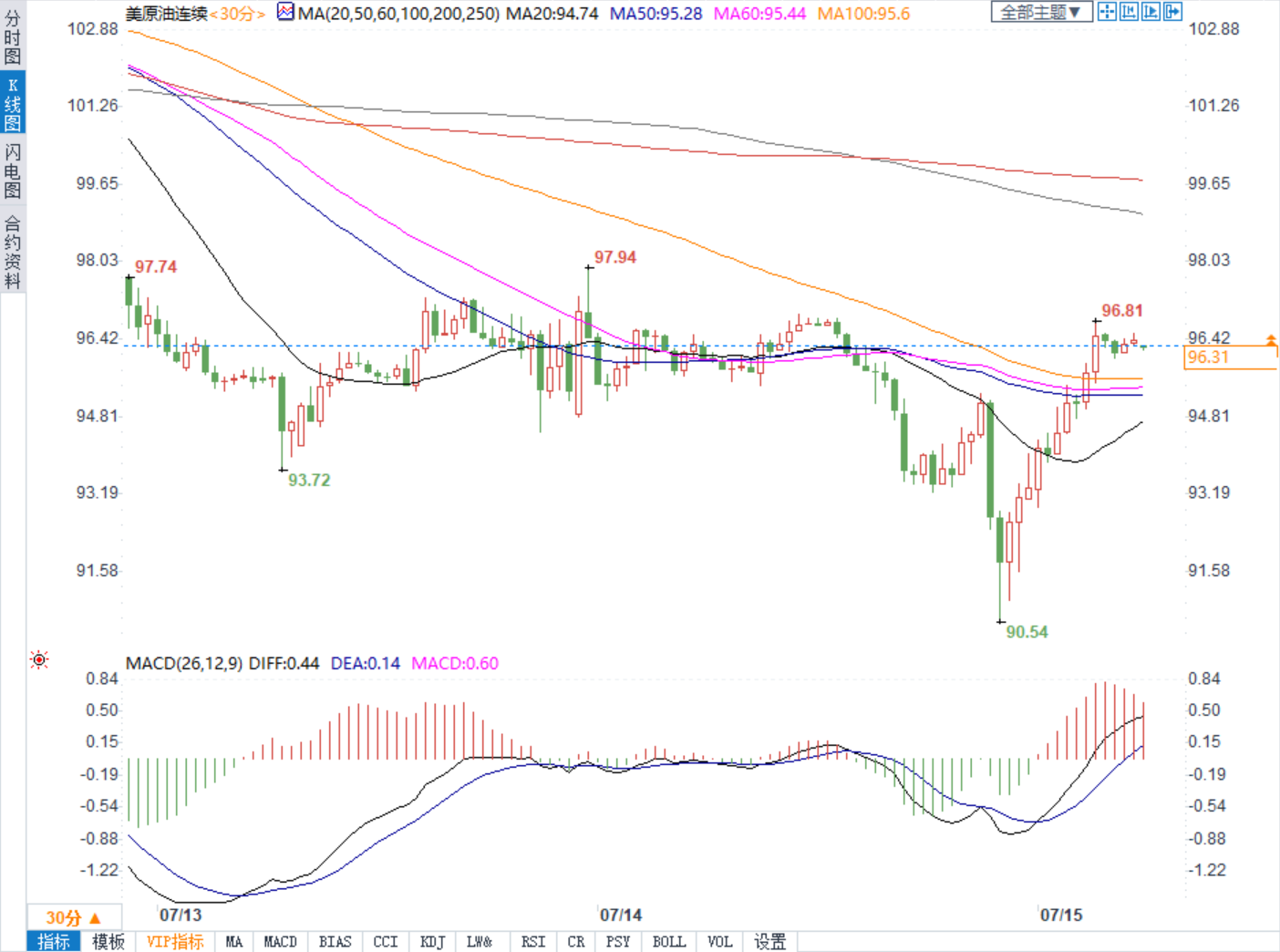Apply the BOLL indicator

click(668, 942)
